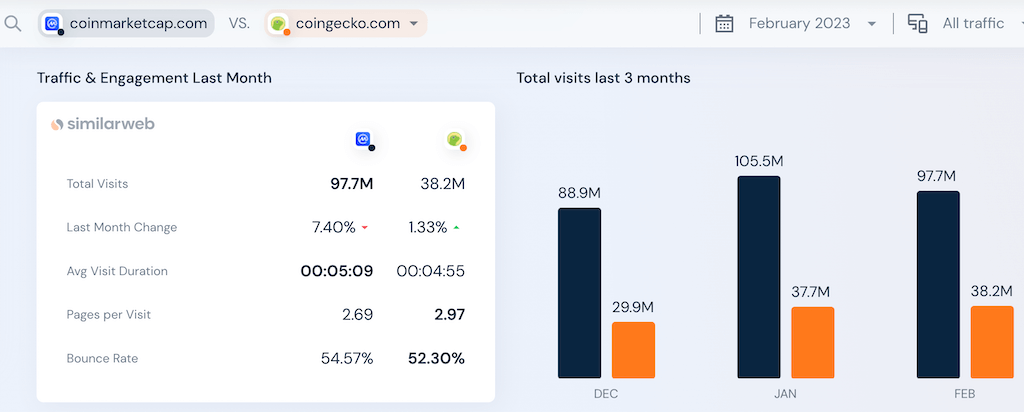
Task: Click the 105.5M label above JAN bar
Action: tap(759, 161)
